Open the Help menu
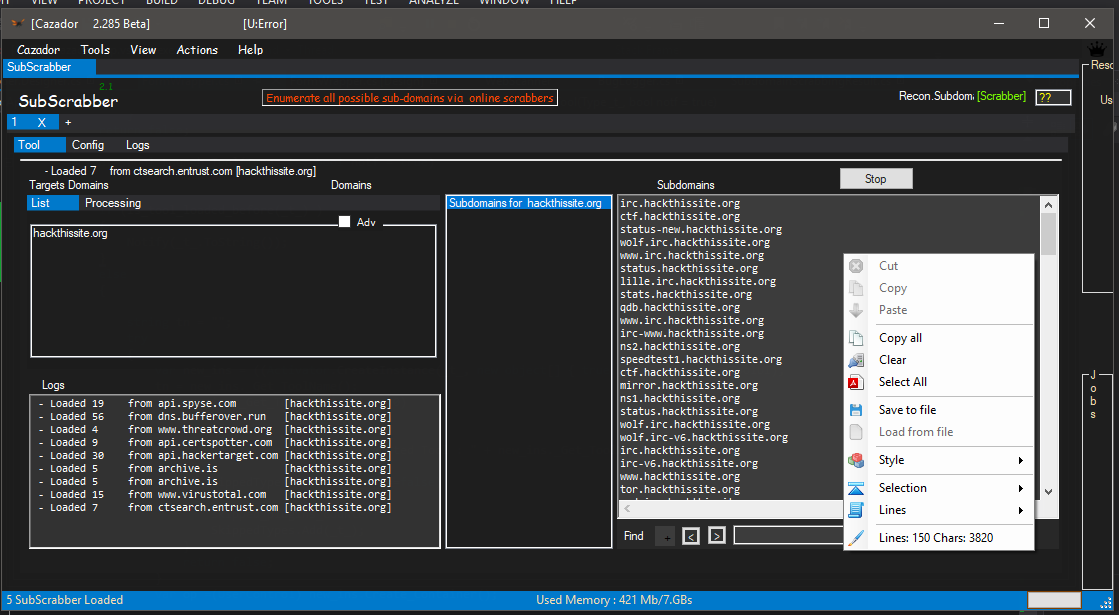1119x615 pixels. coord(250,50)
